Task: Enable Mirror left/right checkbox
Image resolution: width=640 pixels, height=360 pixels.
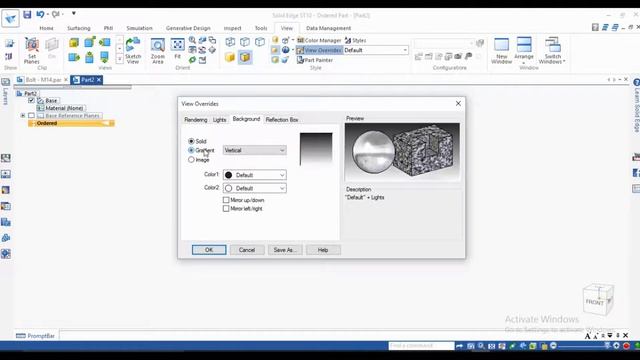Action: [x=226, y=209]
